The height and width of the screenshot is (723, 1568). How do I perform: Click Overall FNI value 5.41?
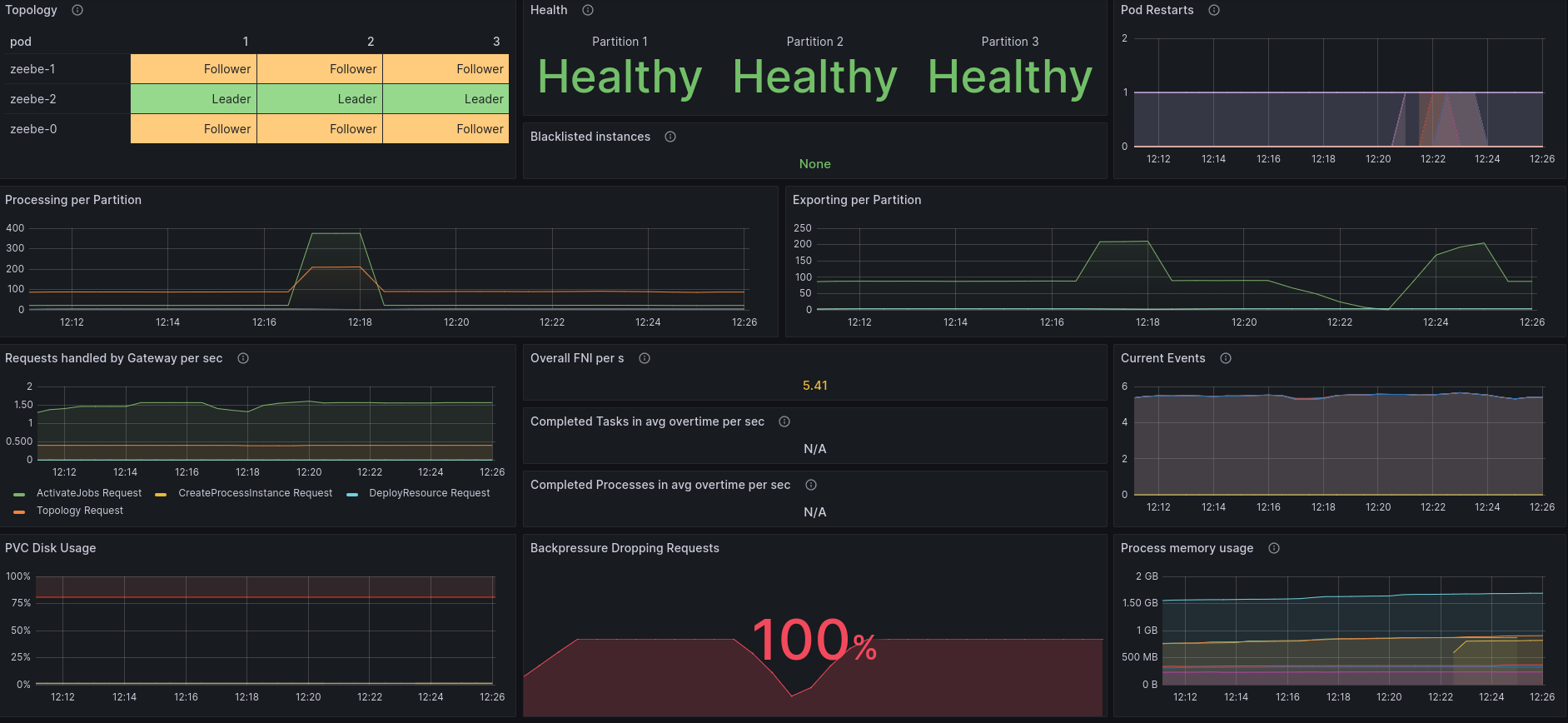pos(814,386)
